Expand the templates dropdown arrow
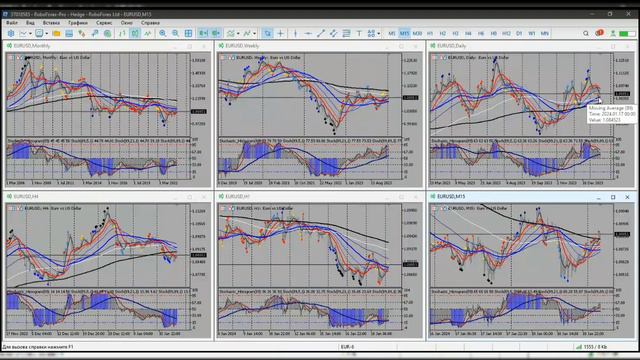This screenshot has height=360, width=640. point(254,33)
